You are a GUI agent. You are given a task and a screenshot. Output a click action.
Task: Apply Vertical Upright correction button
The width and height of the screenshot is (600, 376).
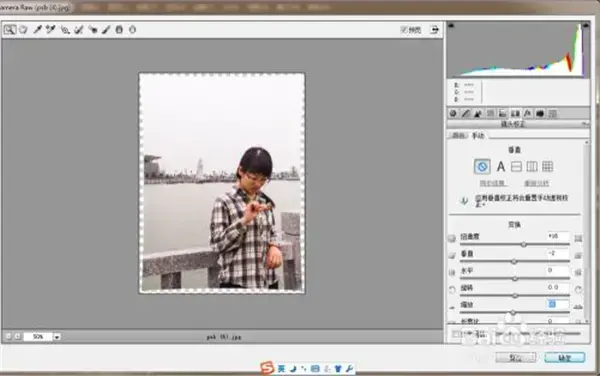coord(532,166)
